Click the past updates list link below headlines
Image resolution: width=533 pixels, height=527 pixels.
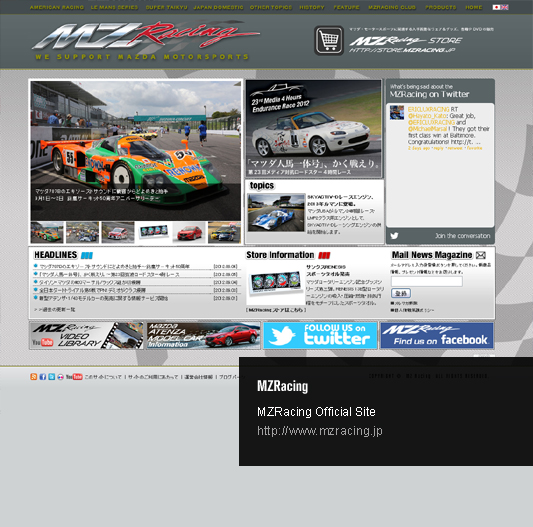(55, 309)
